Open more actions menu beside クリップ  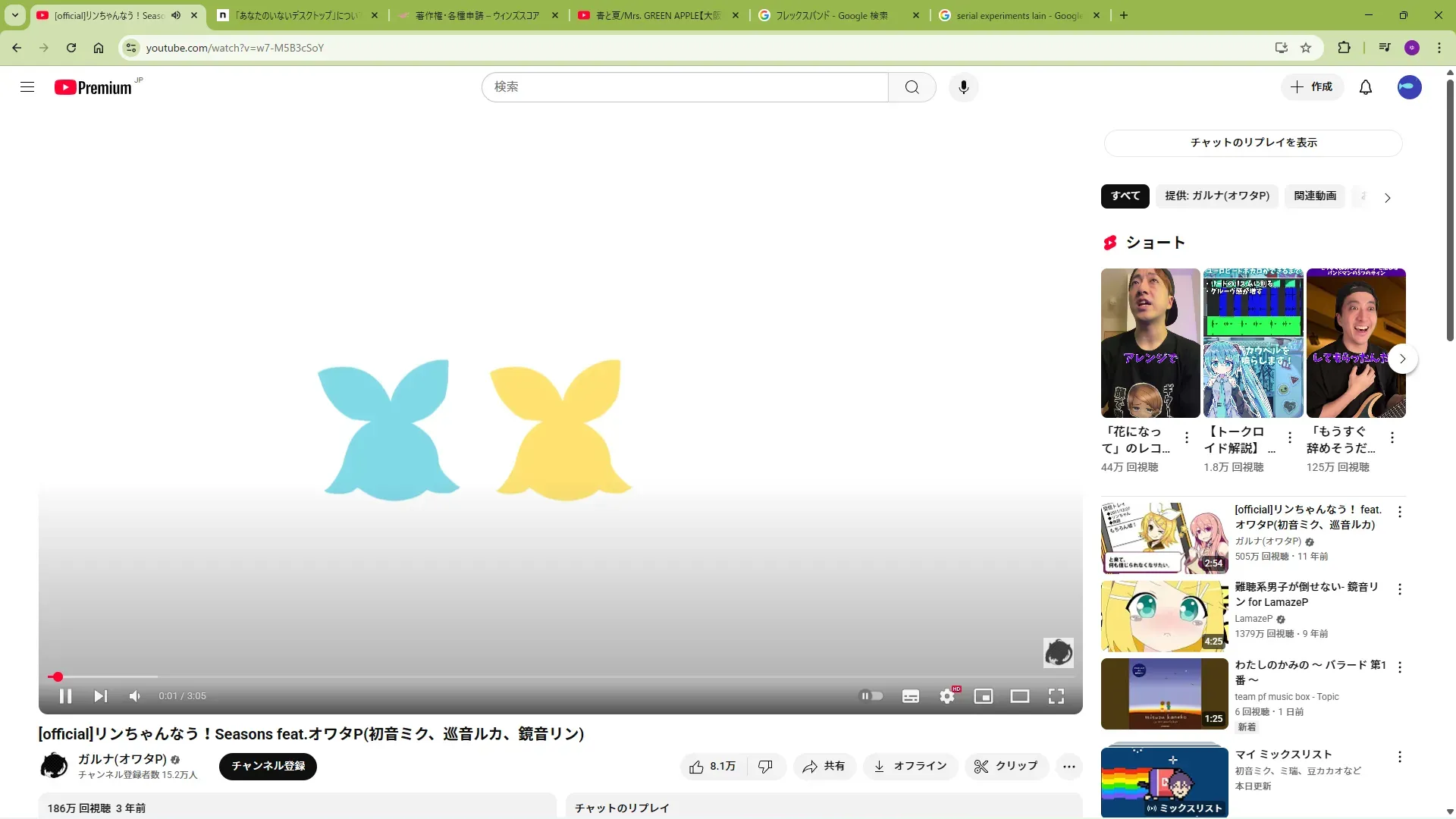pyautogui.click(x=1069, y=767)
